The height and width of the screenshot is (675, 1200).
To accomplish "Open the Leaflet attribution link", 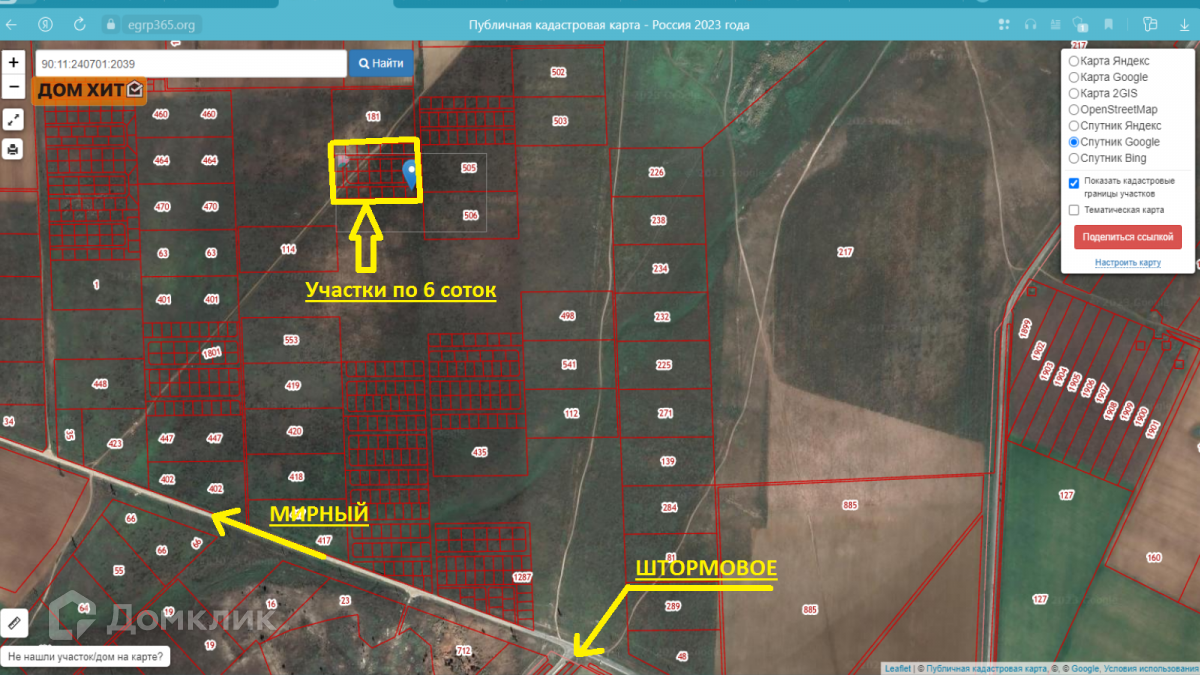I will pyautogui.click(x=897, y=668).
